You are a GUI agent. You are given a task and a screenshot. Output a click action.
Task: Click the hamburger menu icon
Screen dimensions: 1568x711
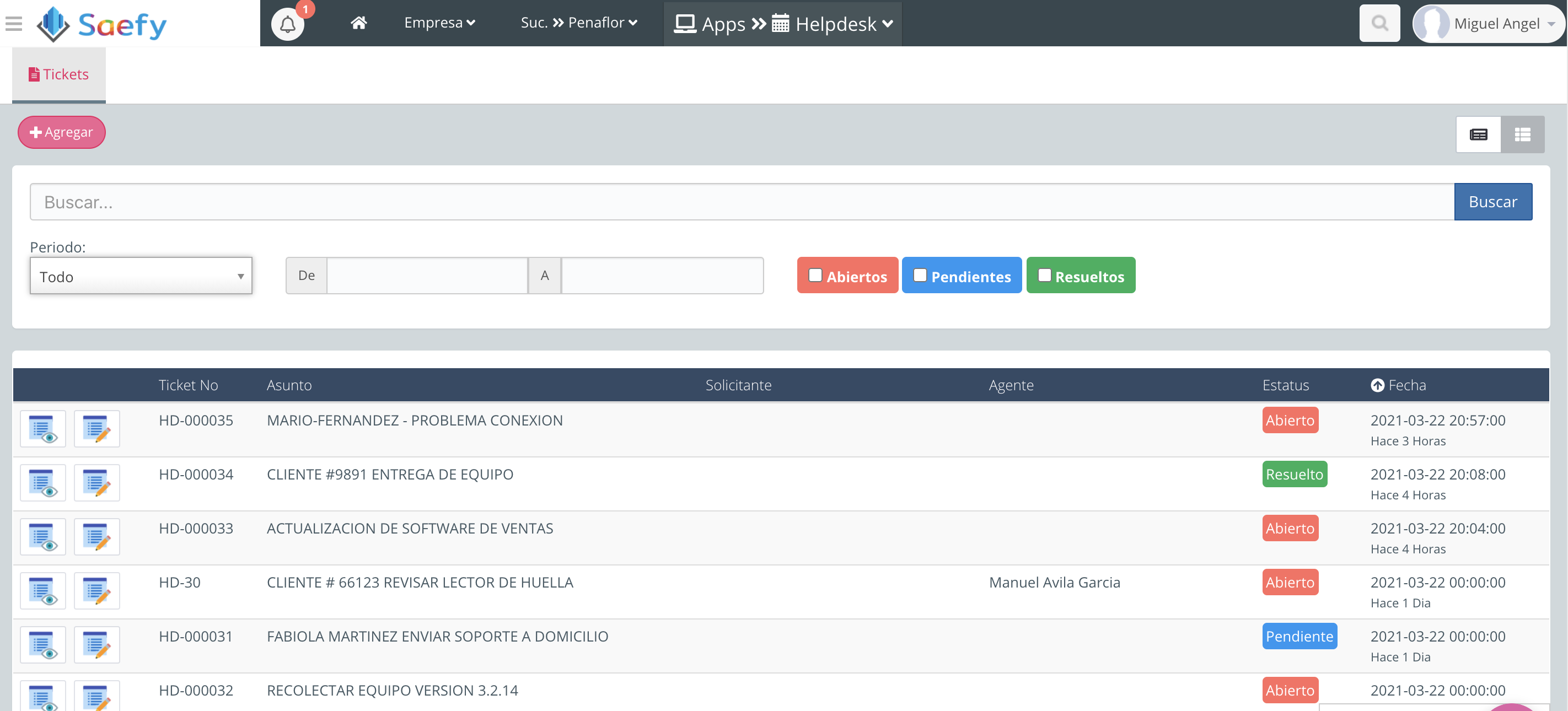(x=13, y=24)
